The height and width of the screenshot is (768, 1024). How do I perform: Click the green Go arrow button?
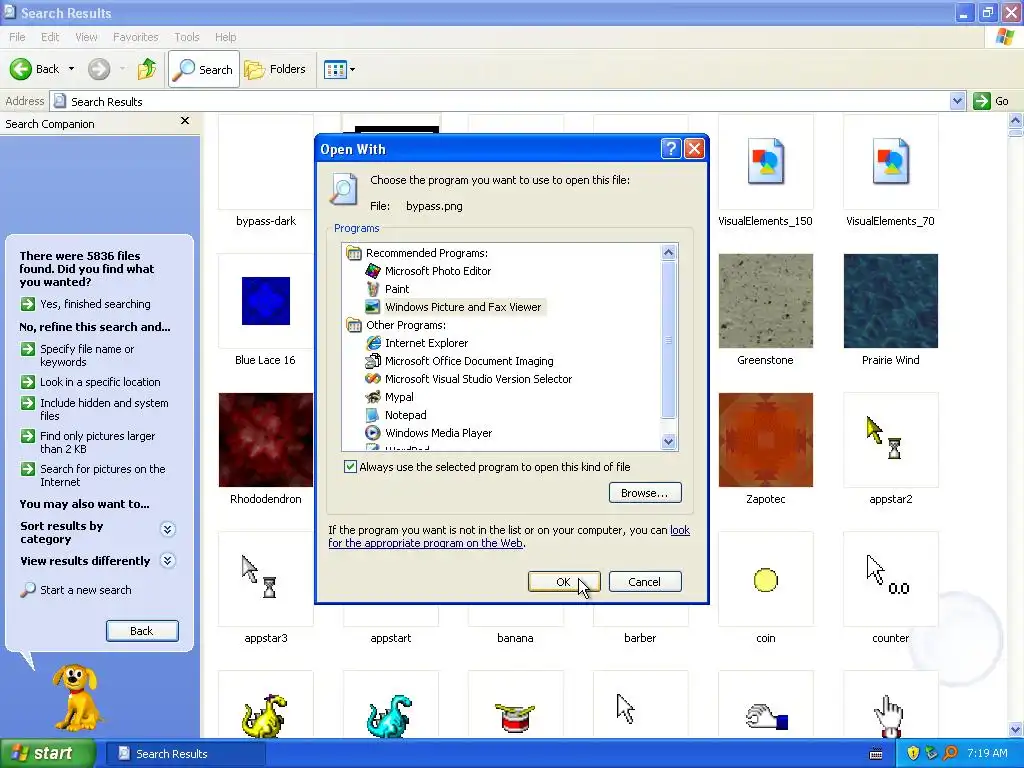(x=982, y=101)
